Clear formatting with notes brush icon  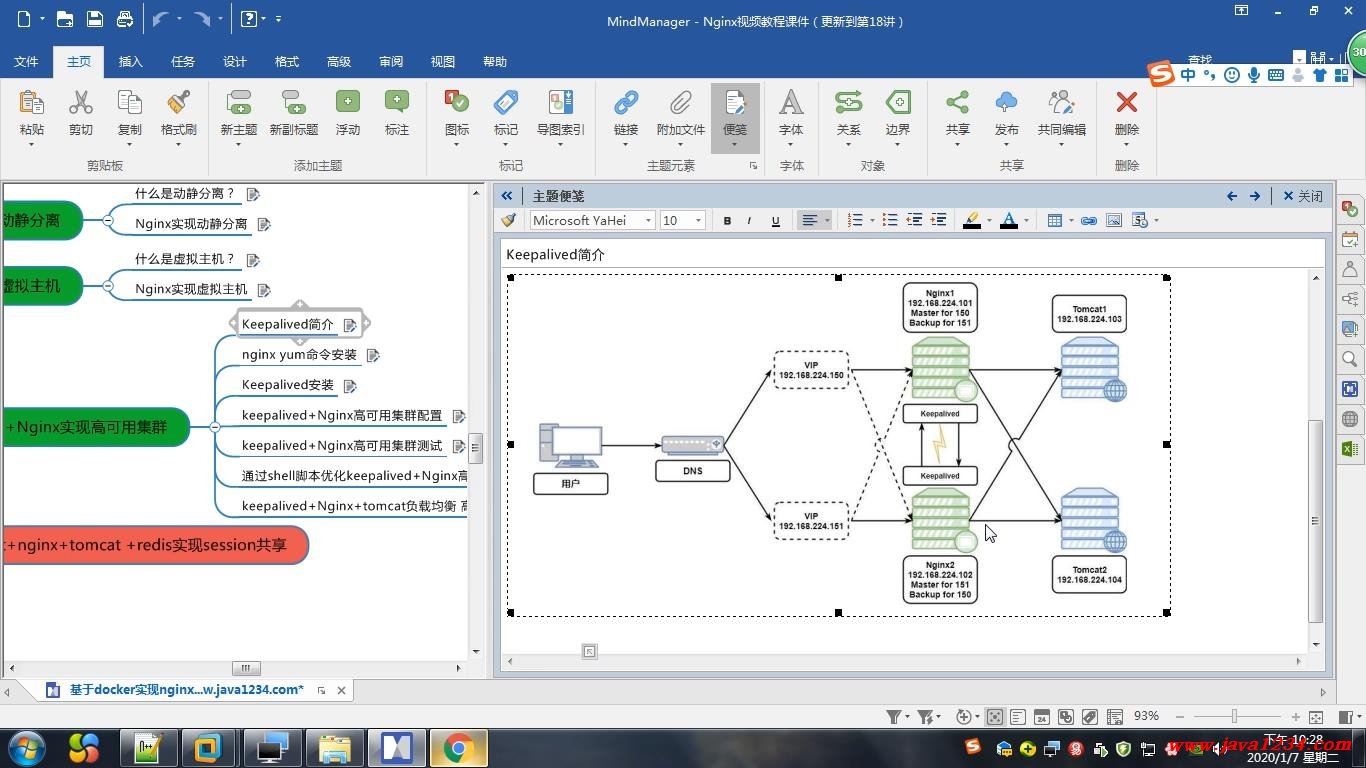[509, 221]
